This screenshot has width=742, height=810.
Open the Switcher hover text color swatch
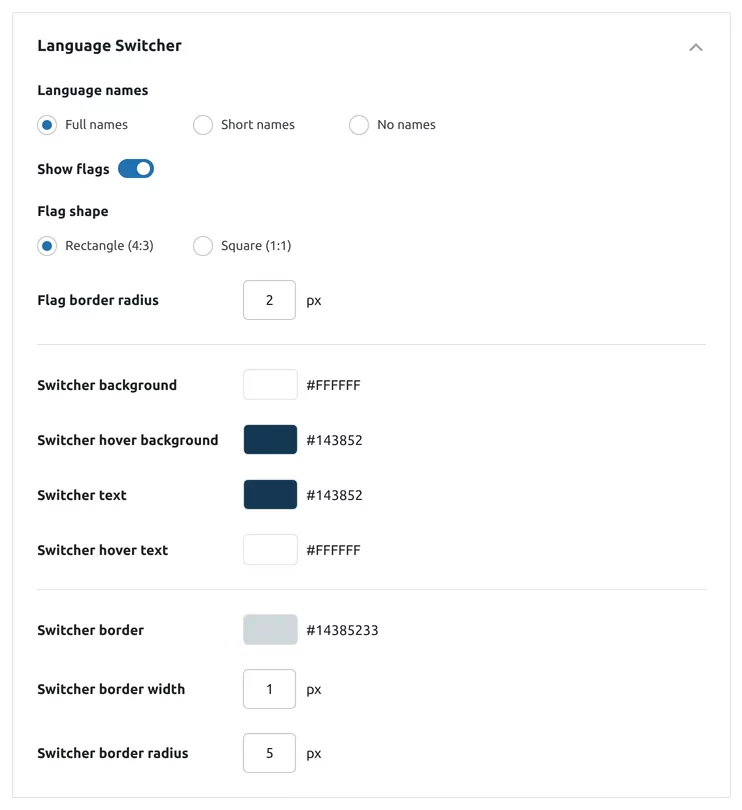pyautogui.click(x=270, y=550)
